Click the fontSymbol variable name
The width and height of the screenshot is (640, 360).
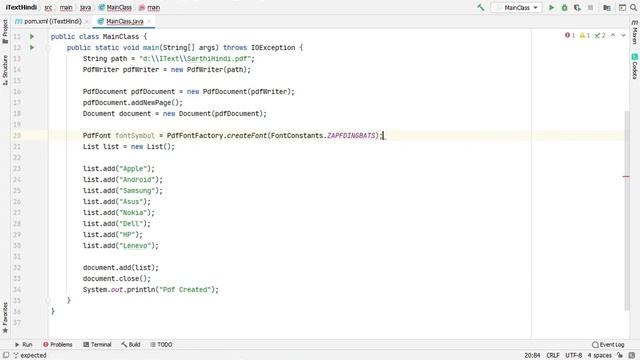tap(135, 136)
